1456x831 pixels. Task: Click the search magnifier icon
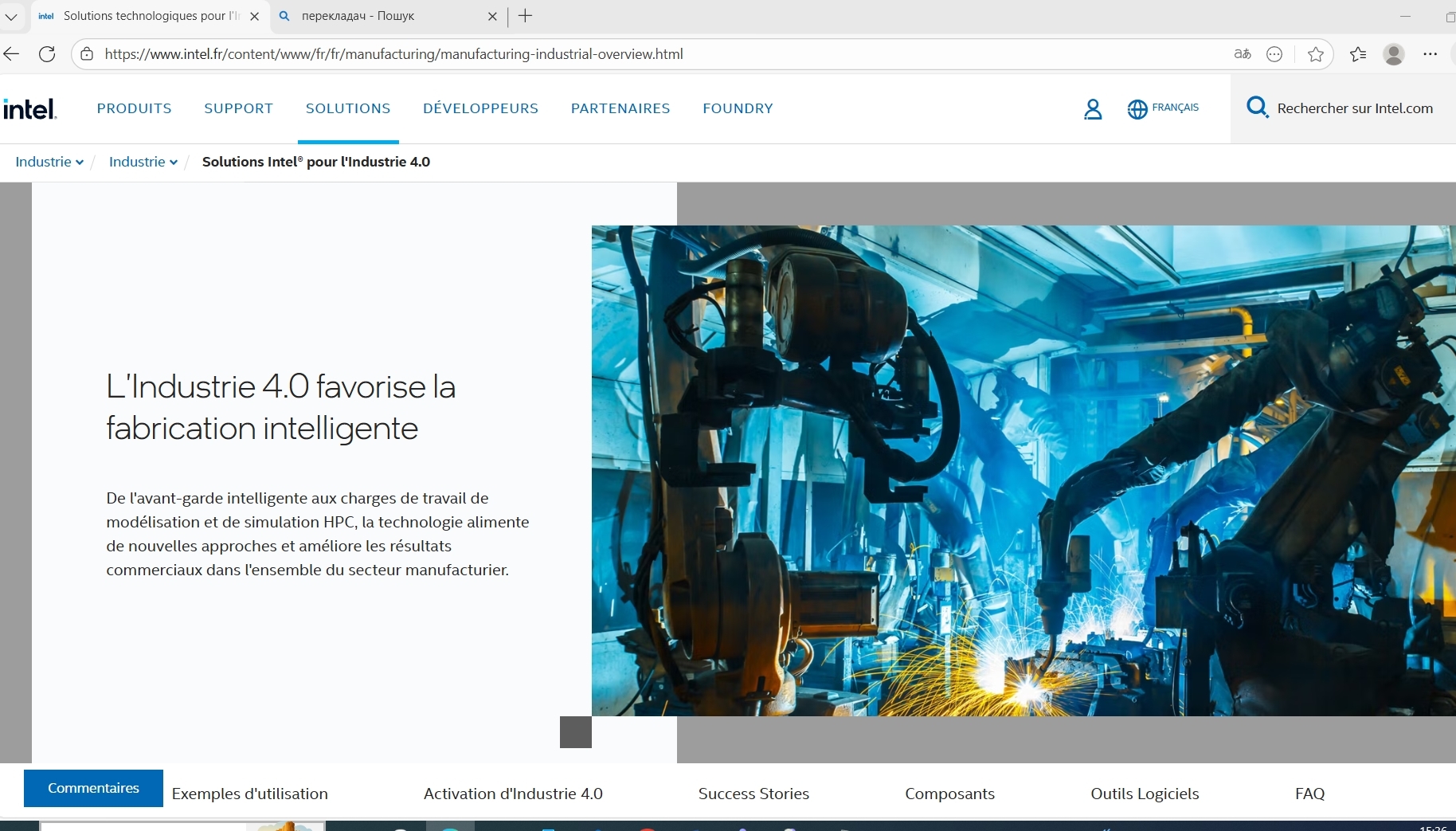(1258, 107)
